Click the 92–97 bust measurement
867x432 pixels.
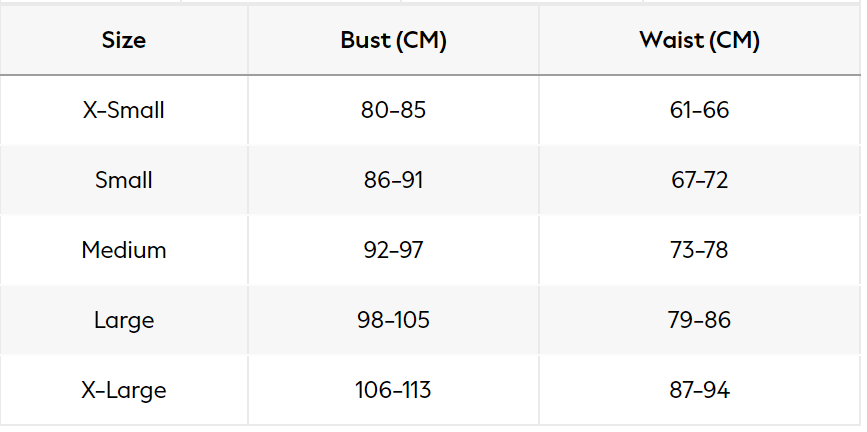tap(393, 250)
